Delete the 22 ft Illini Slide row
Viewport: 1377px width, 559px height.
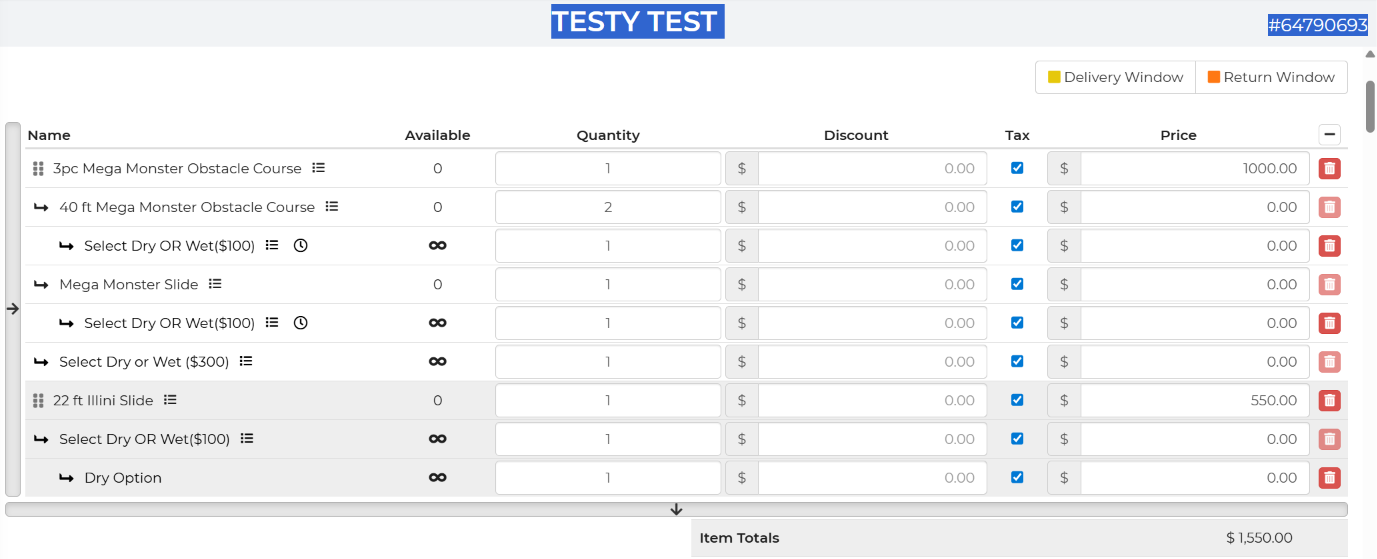(1329, 400)
